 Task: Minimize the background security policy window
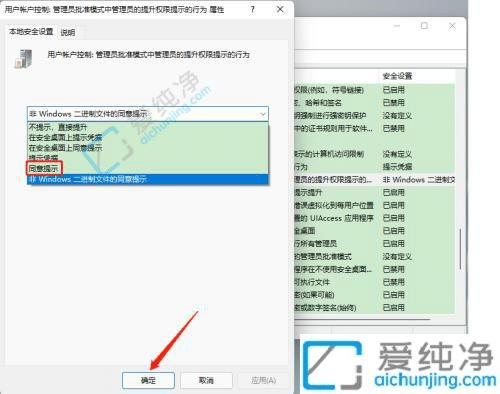[x=397, y=26]
